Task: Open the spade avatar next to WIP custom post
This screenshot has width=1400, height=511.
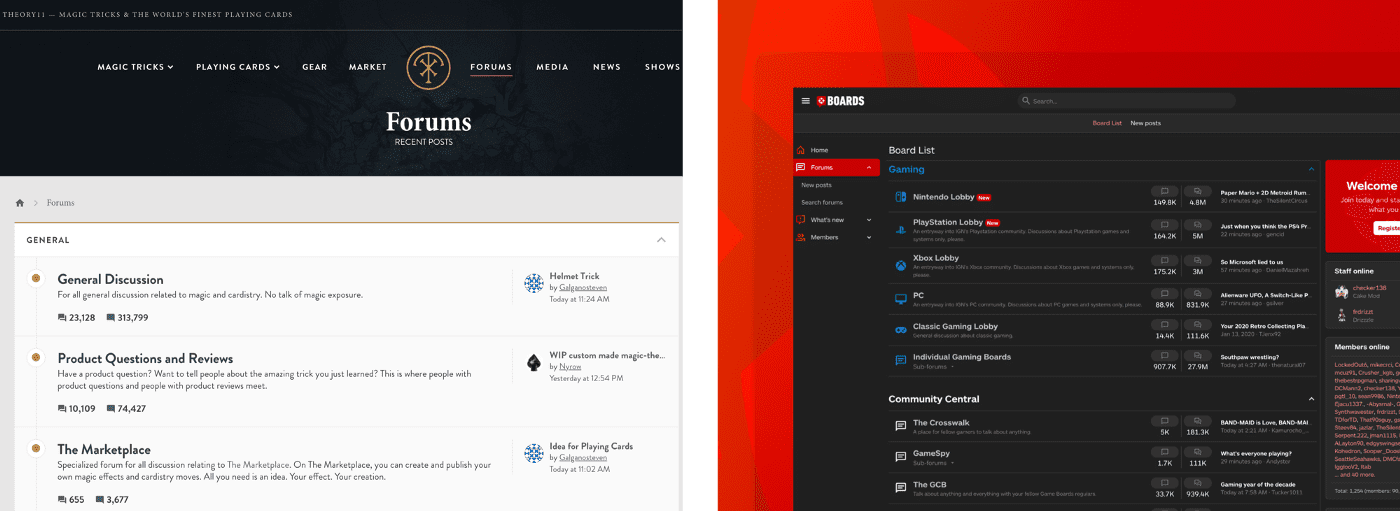Action: pyautogui.click(x=534, y=362)
